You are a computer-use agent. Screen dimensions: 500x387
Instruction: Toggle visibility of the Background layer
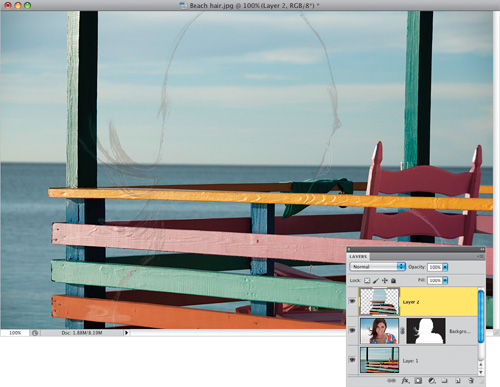pos(352,330)
